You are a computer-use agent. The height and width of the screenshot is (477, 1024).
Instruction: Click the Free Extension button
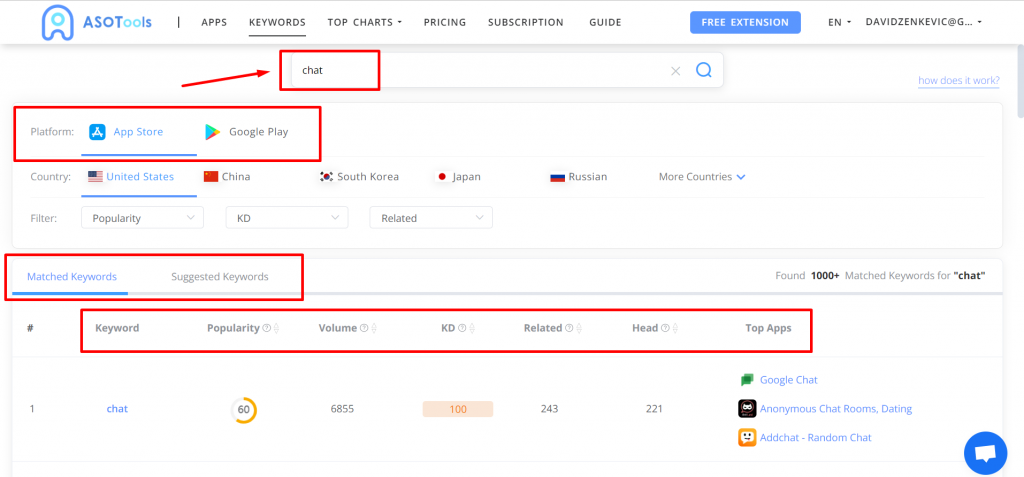(745, 22)
